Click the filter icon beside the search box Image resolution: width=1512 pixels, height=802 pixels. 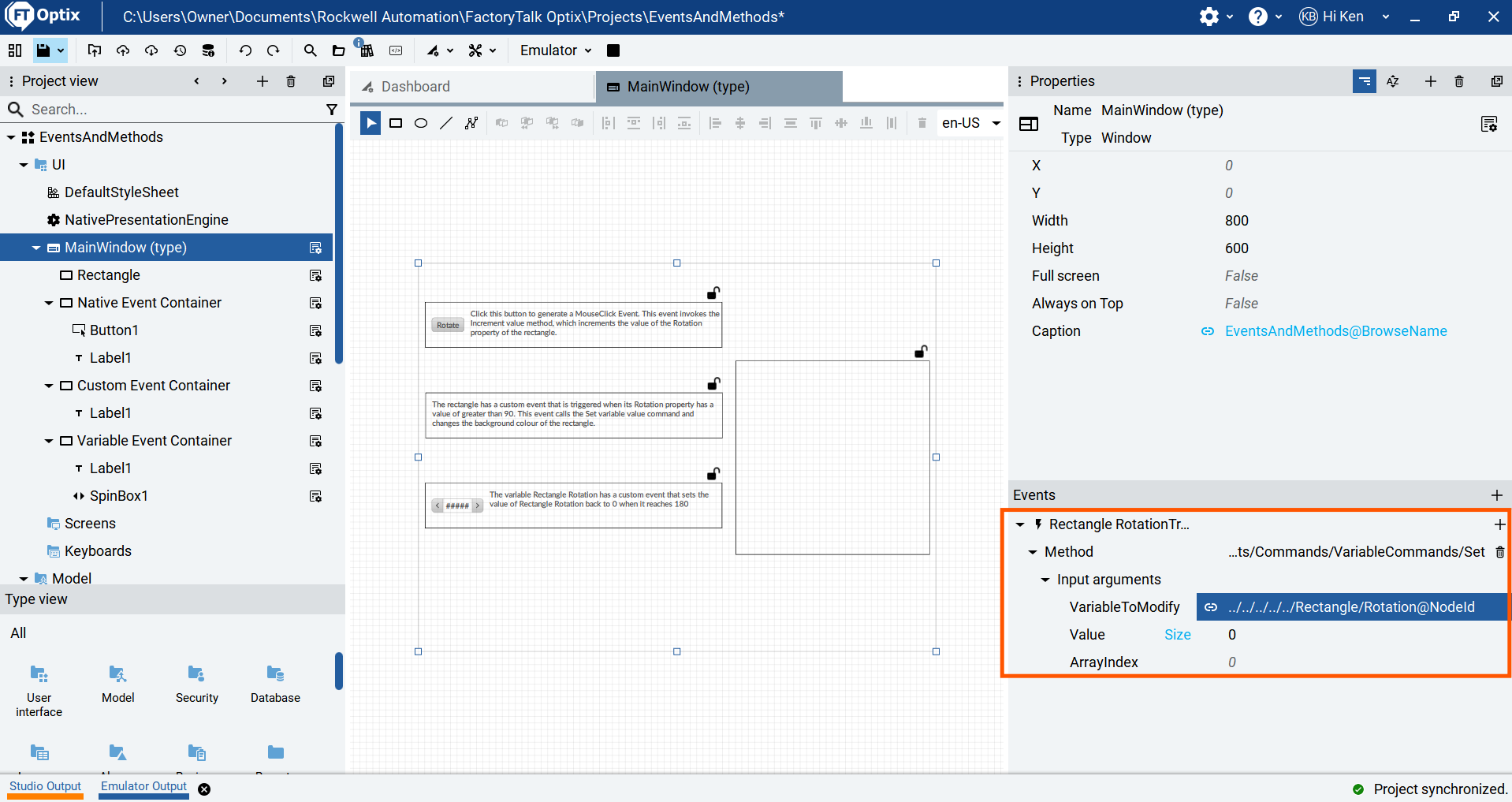332,110
